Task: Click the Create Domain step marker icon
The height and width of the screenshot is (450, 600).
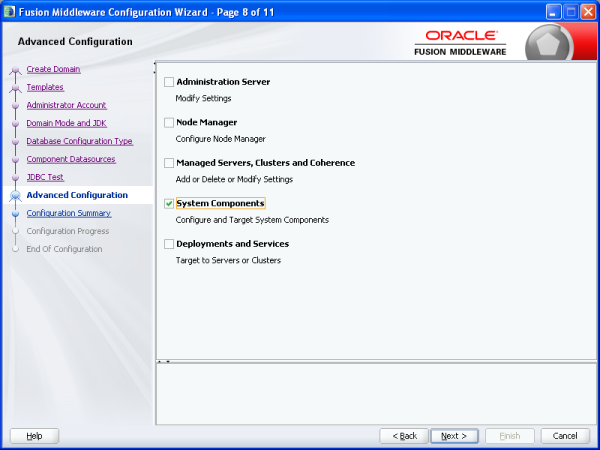Action: (15, 70)
